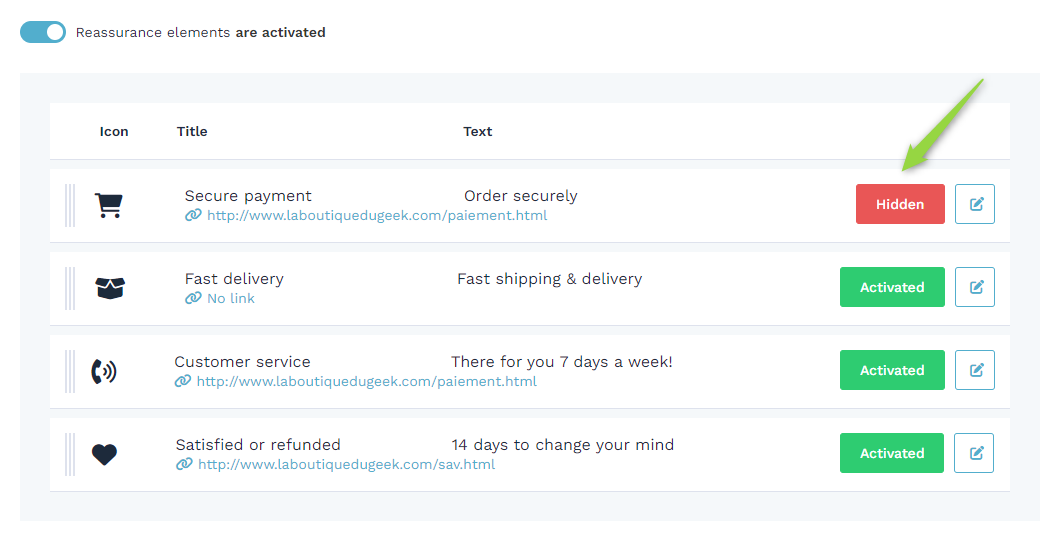Click the drag handle of the Customer service row
This screenshot has width=1064, height=542.
click(70, 371)
